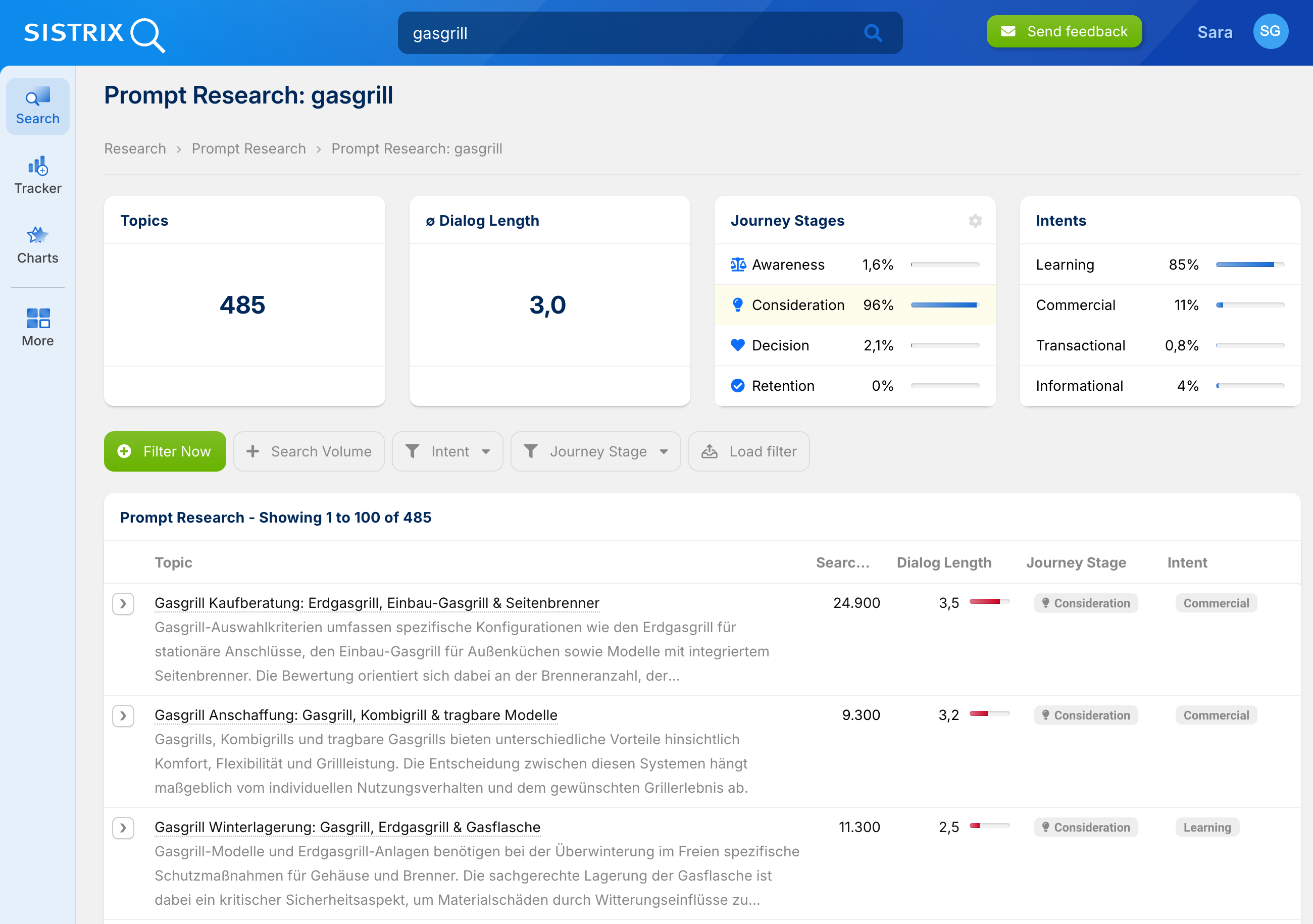This screenshot has width=1313, height=924.
Task: Navigate to Prompt Research via breadcrumb
Action: [249, 148]
